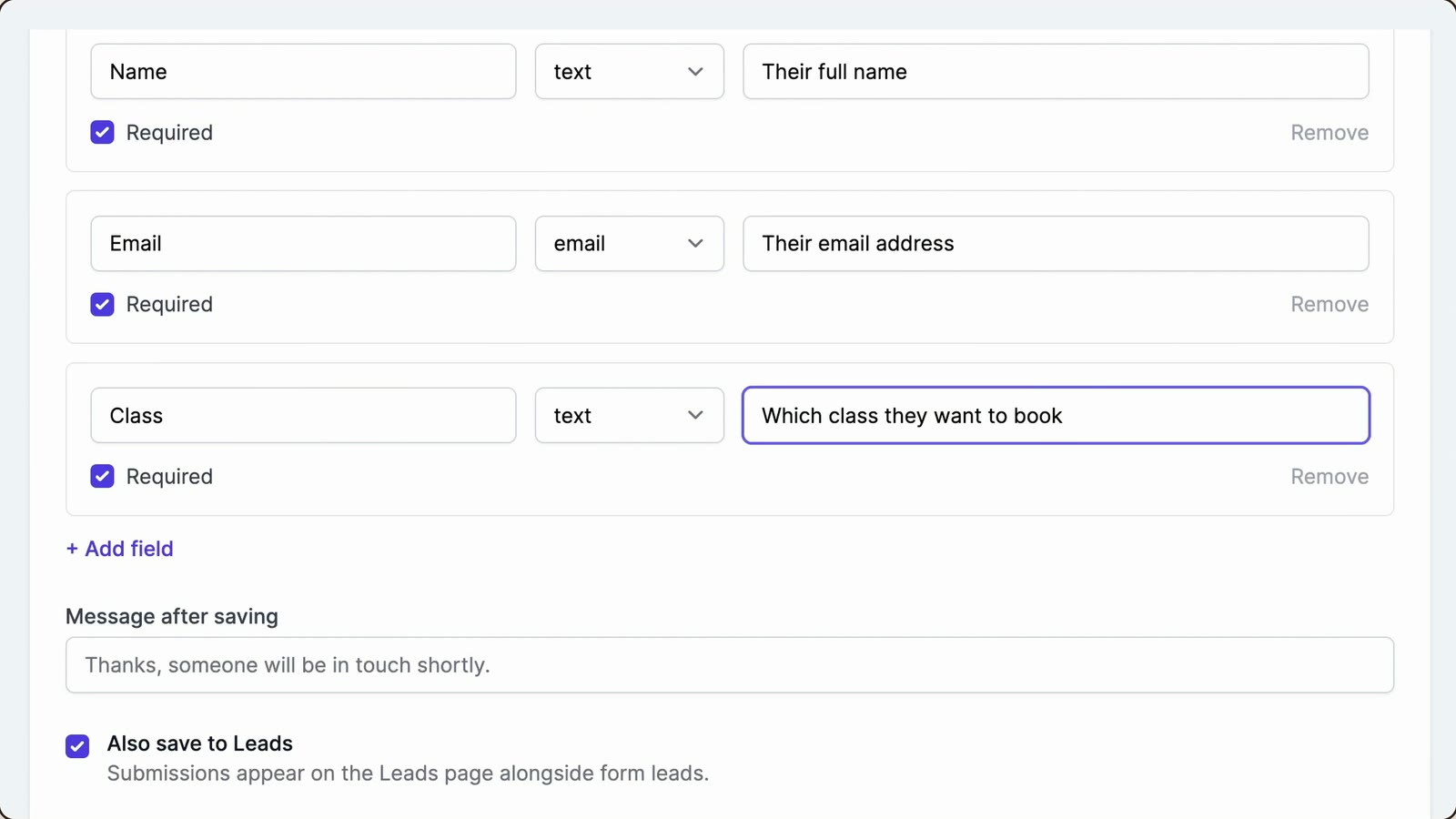Uncheck Required for the Name field
Screen dimensions: 1456x819
(102, 133)
